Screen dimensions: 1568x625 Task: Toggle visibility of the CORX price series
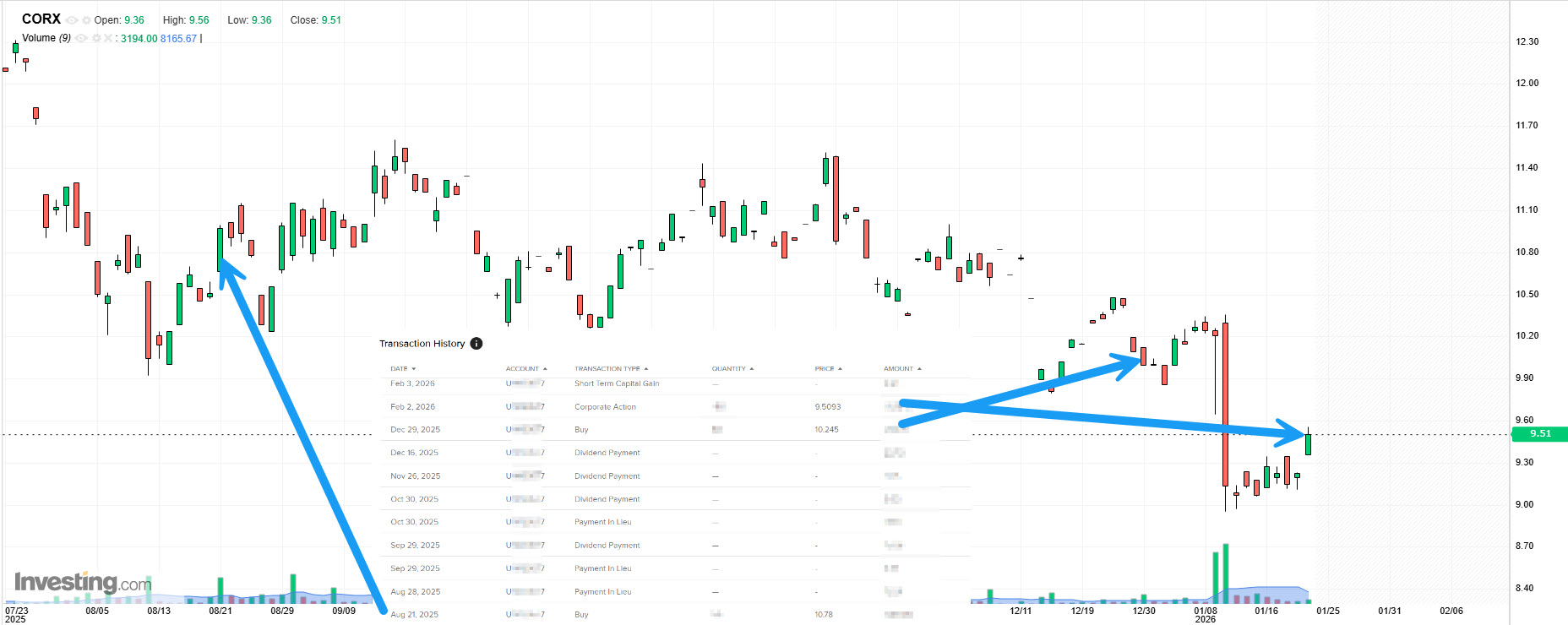click(x=72, y=20)
